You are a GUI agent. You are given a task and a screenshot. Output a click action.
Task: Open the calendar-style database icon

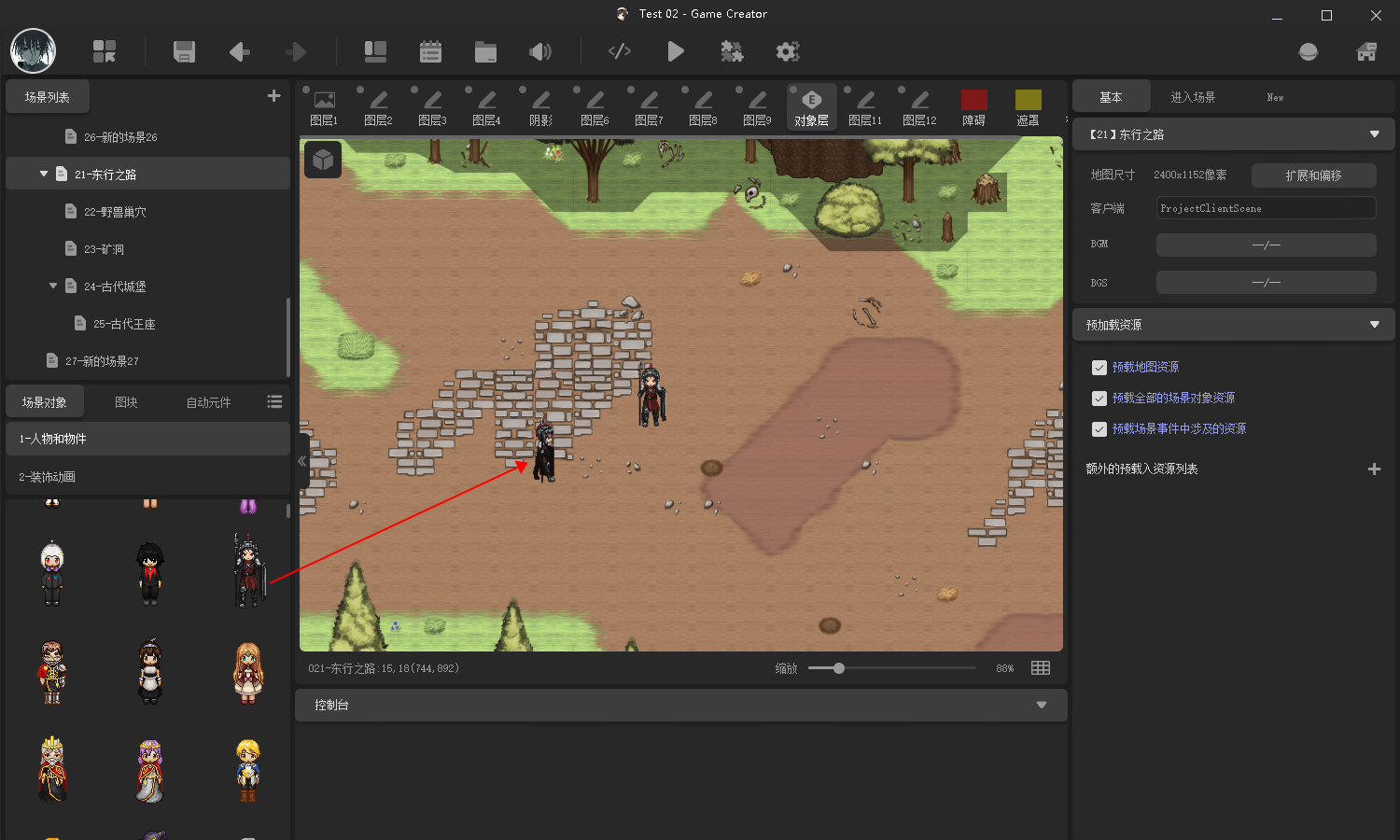[430, 51]
